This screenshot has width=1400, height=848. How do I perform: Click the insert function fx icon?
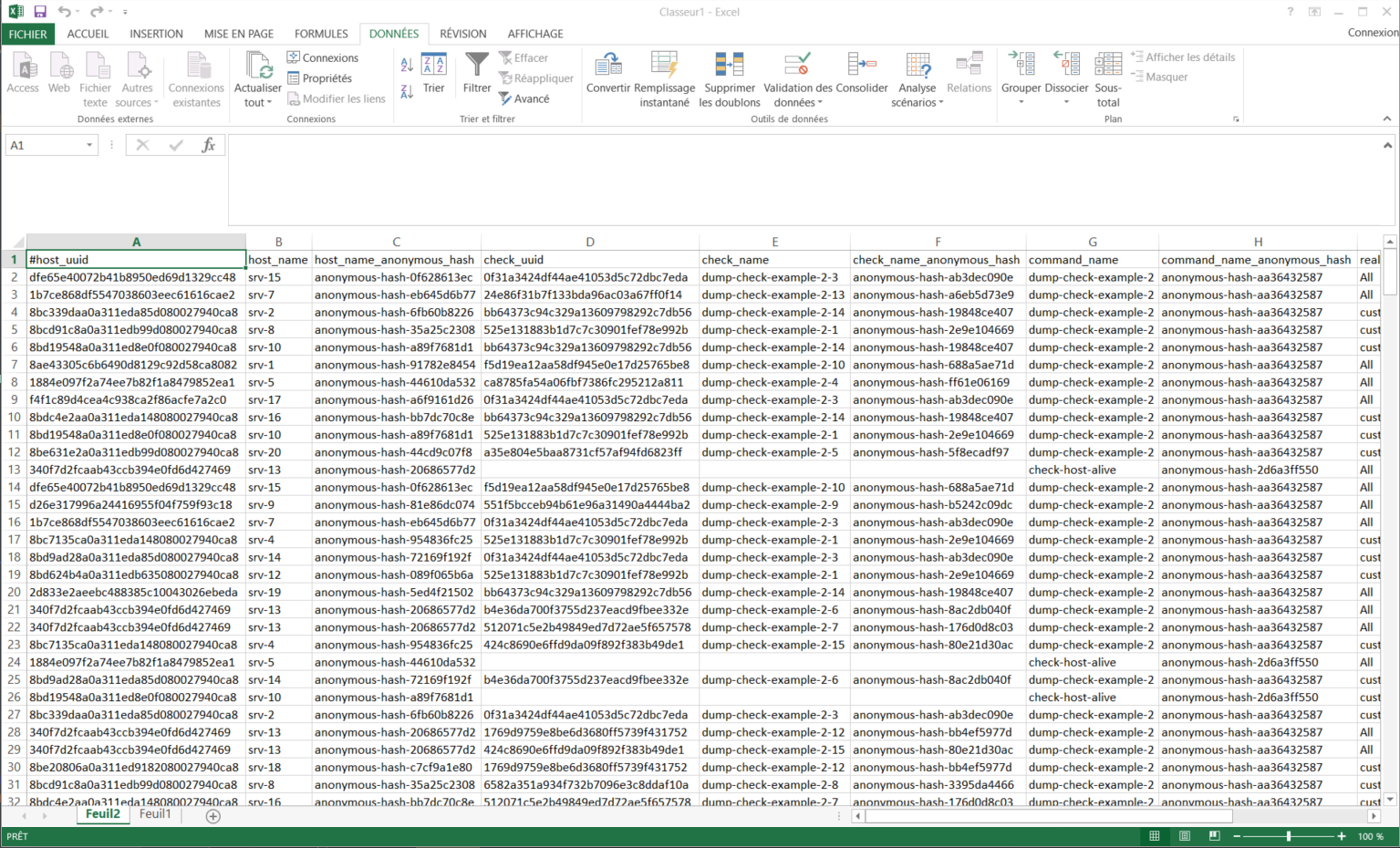tap(208, 145)
